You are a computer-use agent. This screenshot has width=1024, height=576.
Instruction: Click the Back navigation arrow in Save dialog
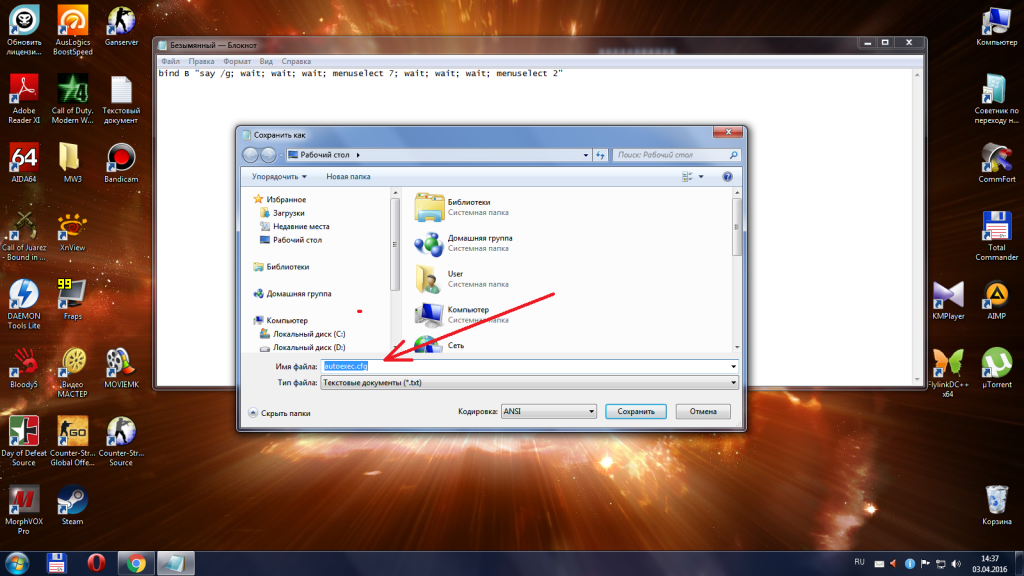tap(250, 155)
